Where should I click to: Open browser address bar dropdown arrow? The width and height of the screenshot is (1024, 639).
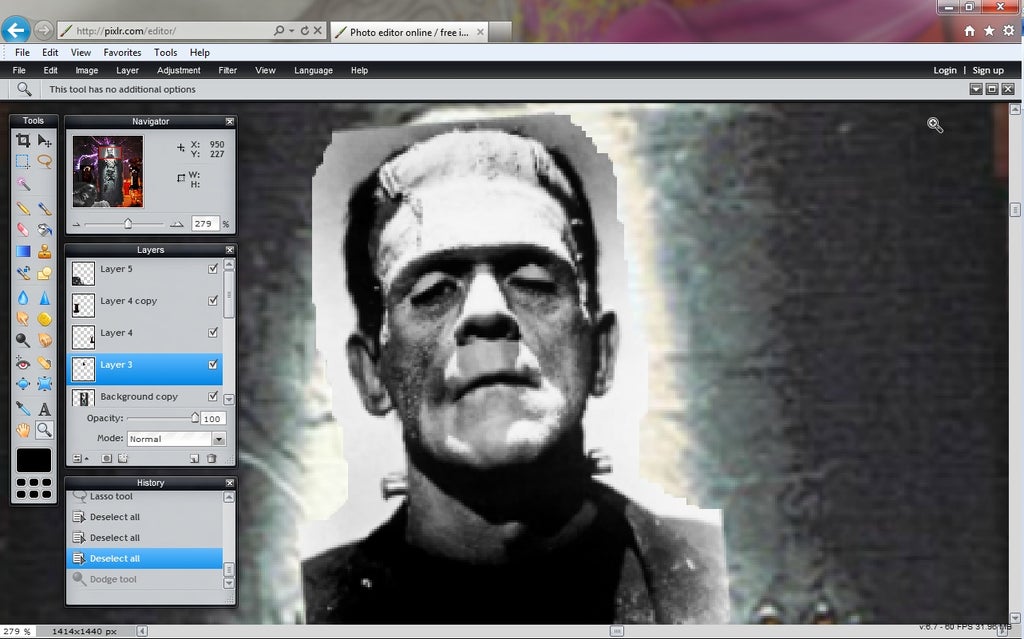[x=291, y=31]
